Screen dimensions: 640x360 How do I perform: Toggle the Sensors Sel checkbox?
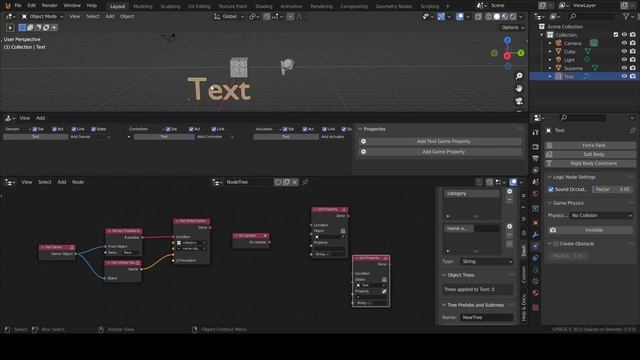tap(35, 129)
